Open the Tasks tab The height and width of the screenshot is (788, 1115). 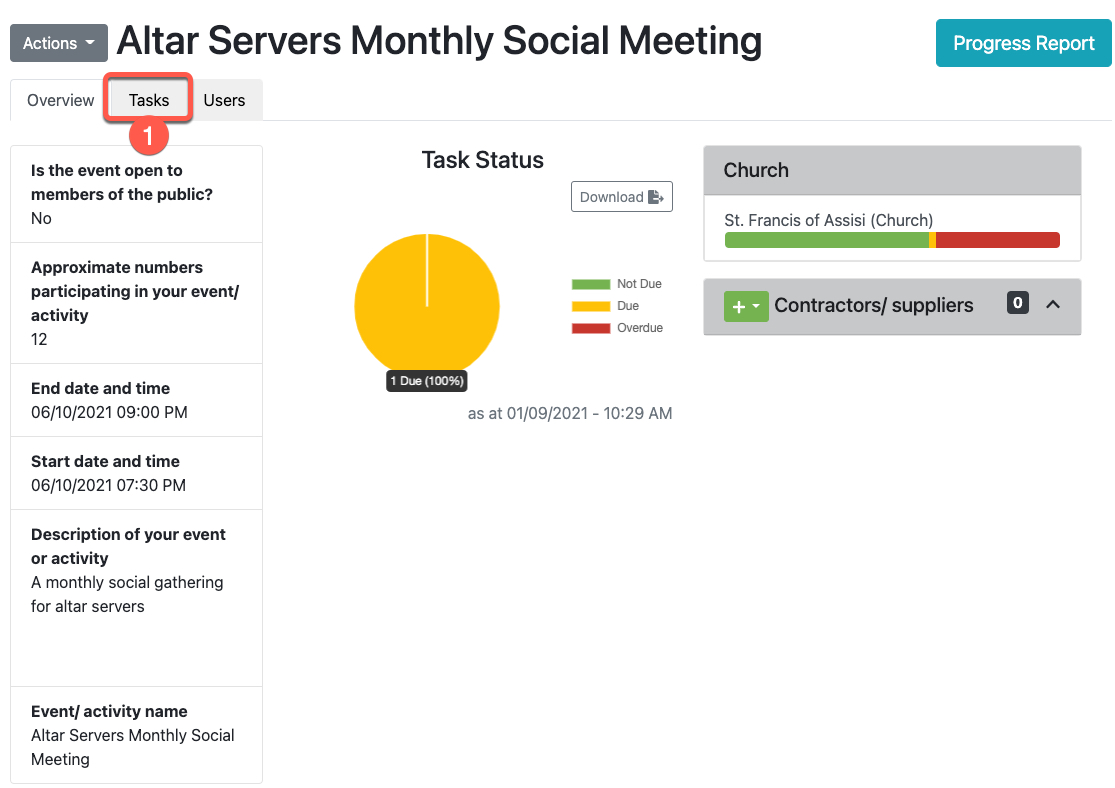pyautogui.click(x=149, y=100)
